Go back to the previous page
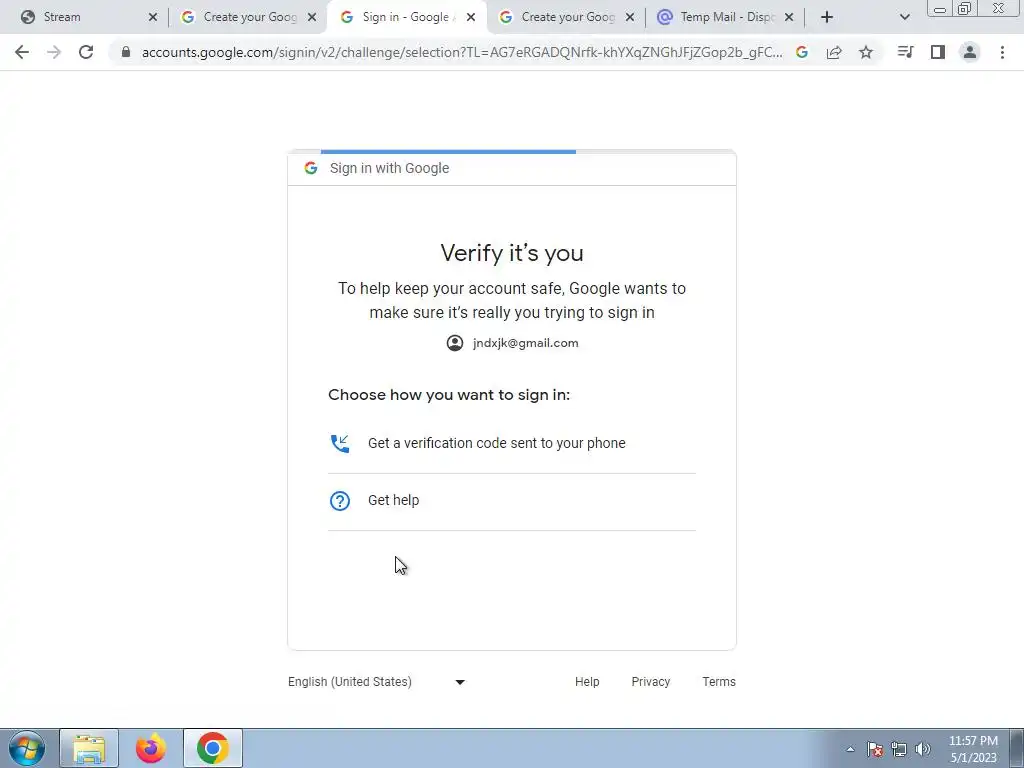 [x=22, y=52]
